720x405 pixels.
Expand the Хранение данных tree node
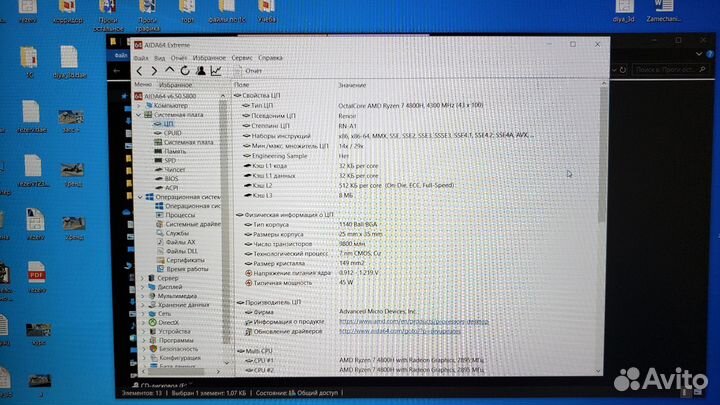143,305
